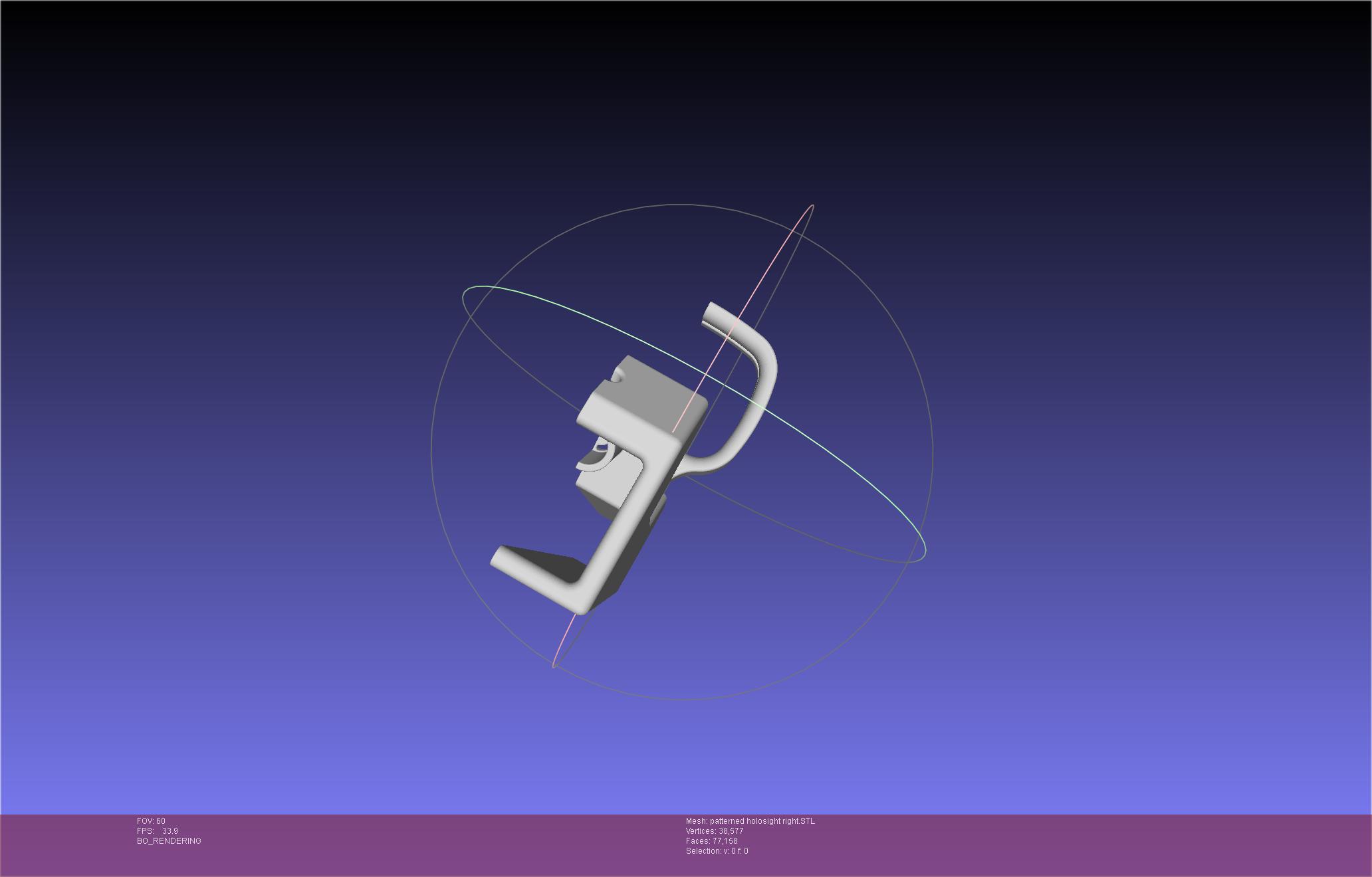Click the notch on top of block
The image size is (1372, 877).
tap(618, 376)
